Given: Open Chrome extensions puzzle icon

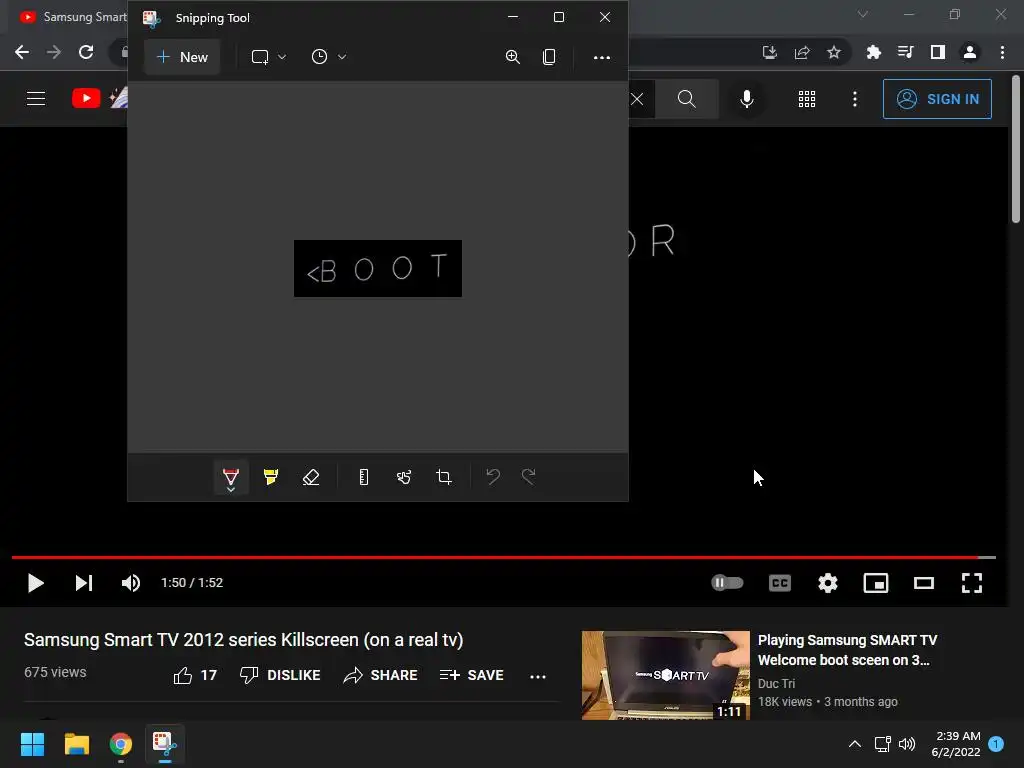Looking at the screenshot, I should pyautogui.click(x=874, y=52).
